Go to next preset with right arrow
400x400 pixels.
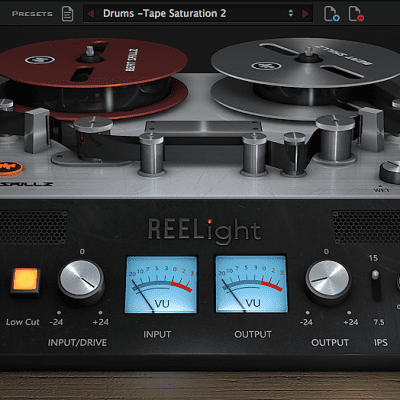tap(305, 14)
